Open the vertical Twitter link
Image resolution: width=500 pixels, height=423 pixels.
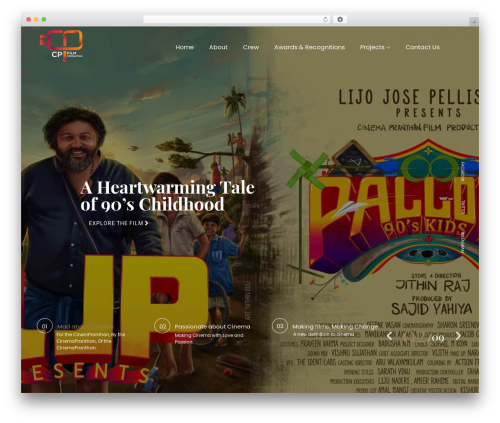[x=463, y=207]
